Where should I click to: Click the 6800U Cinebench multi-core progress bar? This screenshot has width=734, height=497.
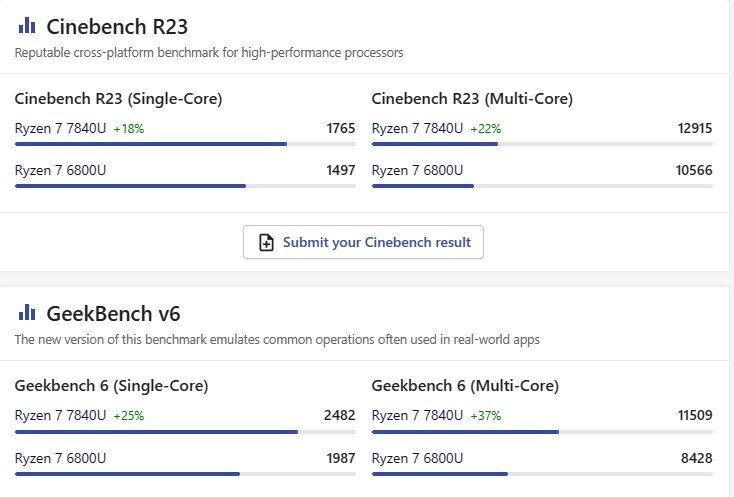(542, 186)
